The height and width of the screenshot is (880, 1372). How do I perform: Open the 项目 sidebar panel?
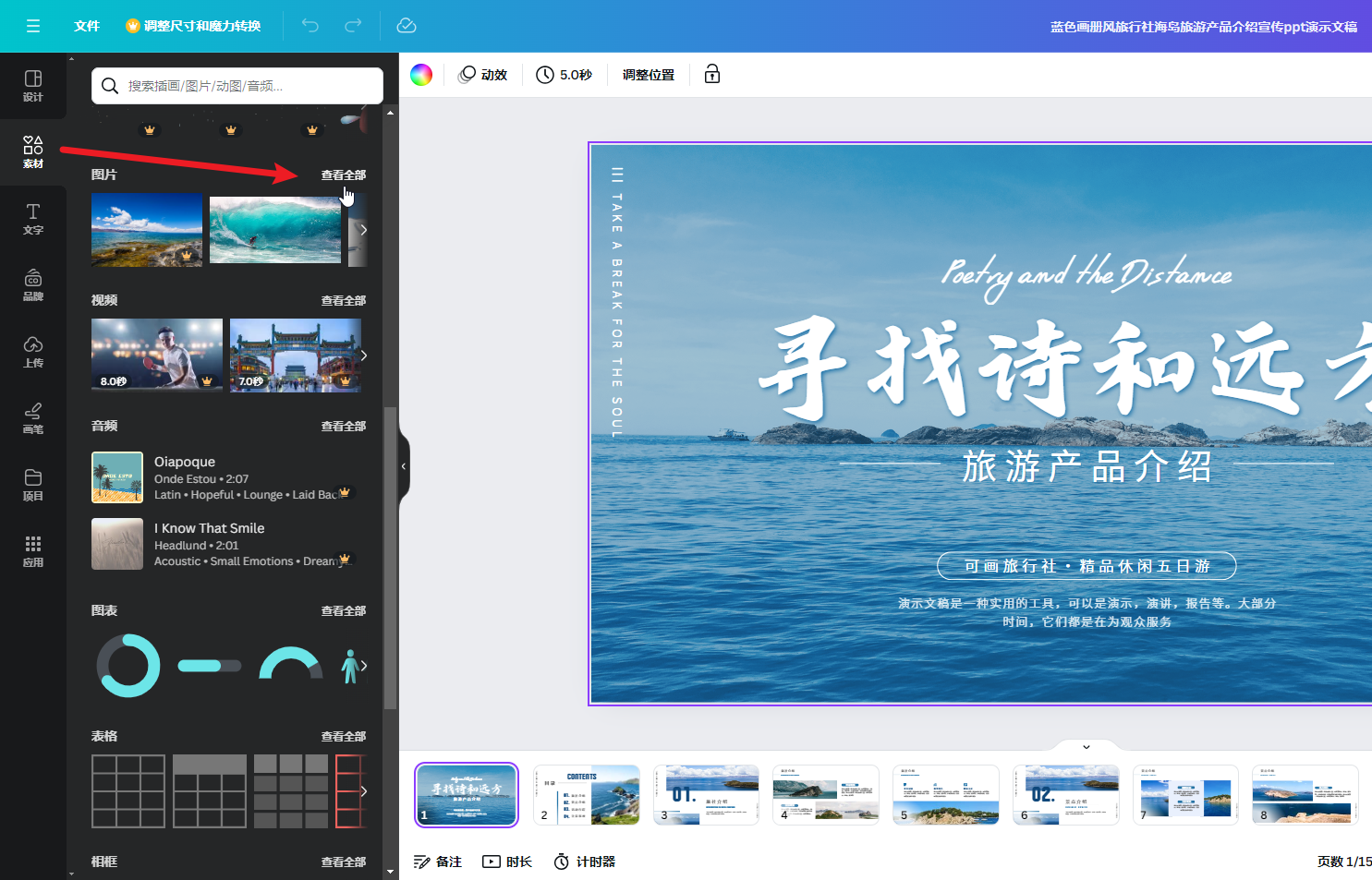(x=33, y=485)
